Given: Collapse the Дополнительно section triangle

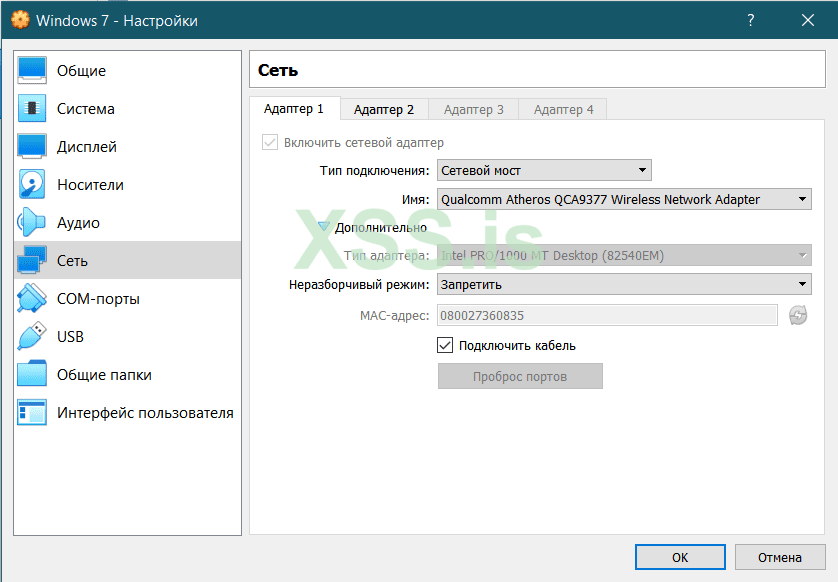Looking at the screenshot, I should pos(323,227).
